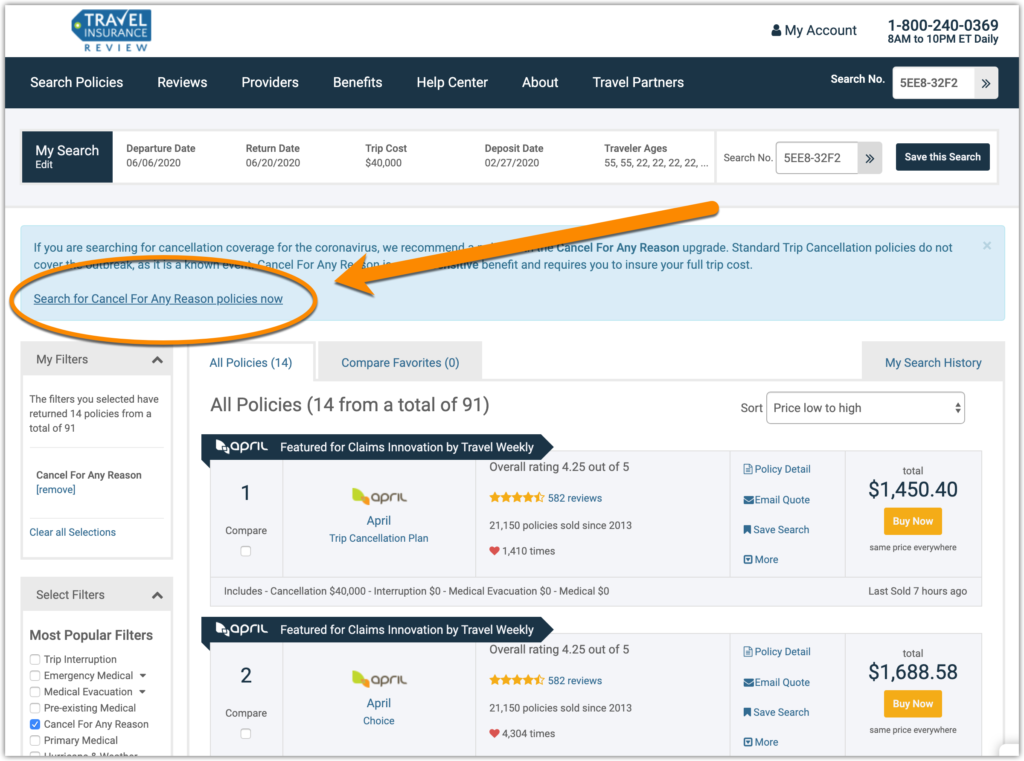Click the Save this Search button
1024x761 pixels.
click(942, 157)
